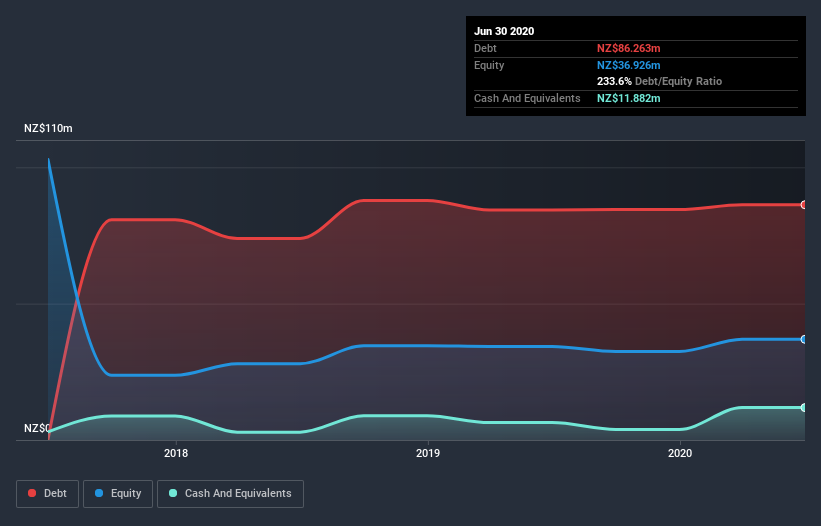
Task: Toggle Cash And Equivalents legend button
Action: [230, 494]
